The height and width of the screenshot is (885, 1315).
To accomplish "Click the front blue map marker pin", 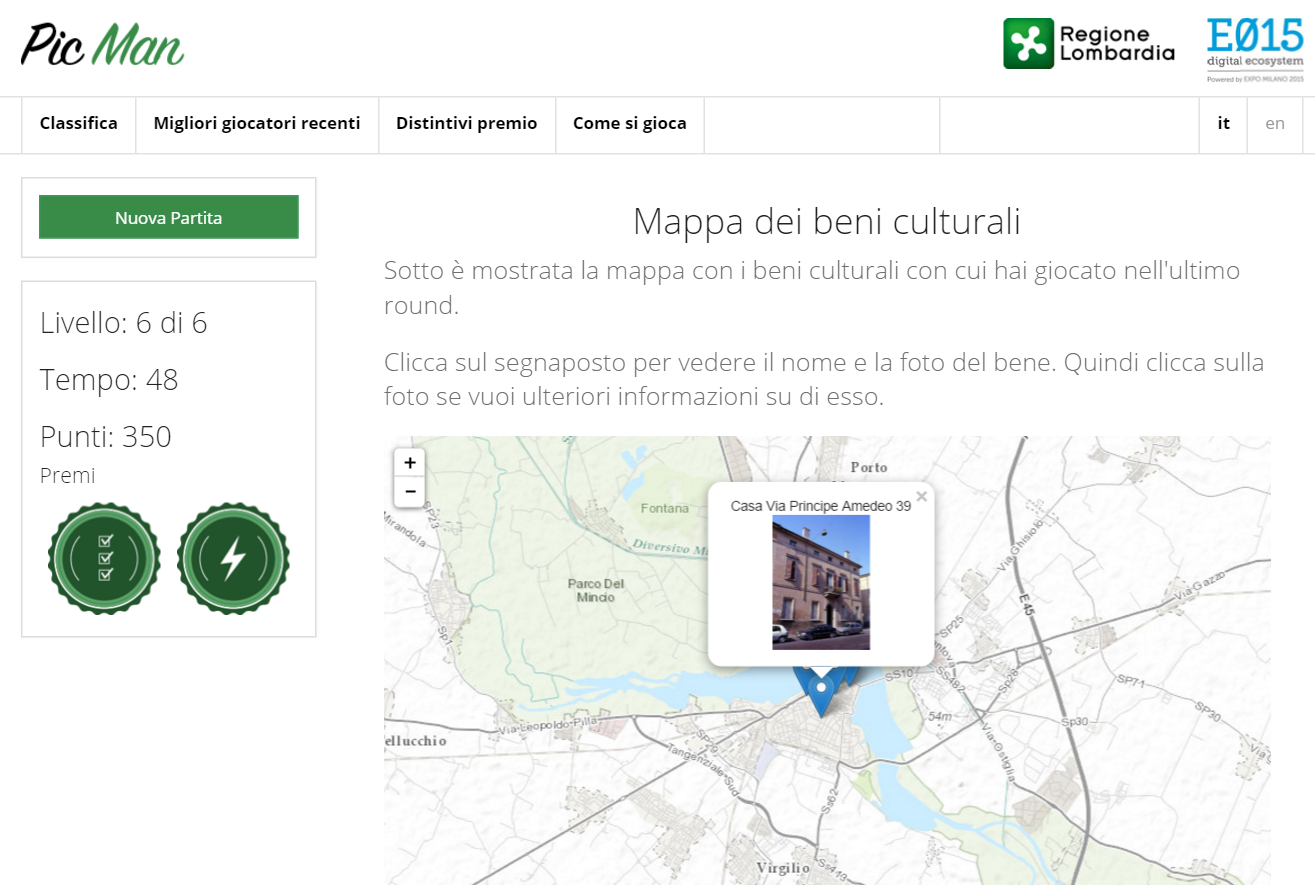I will [x=821, y=693].
